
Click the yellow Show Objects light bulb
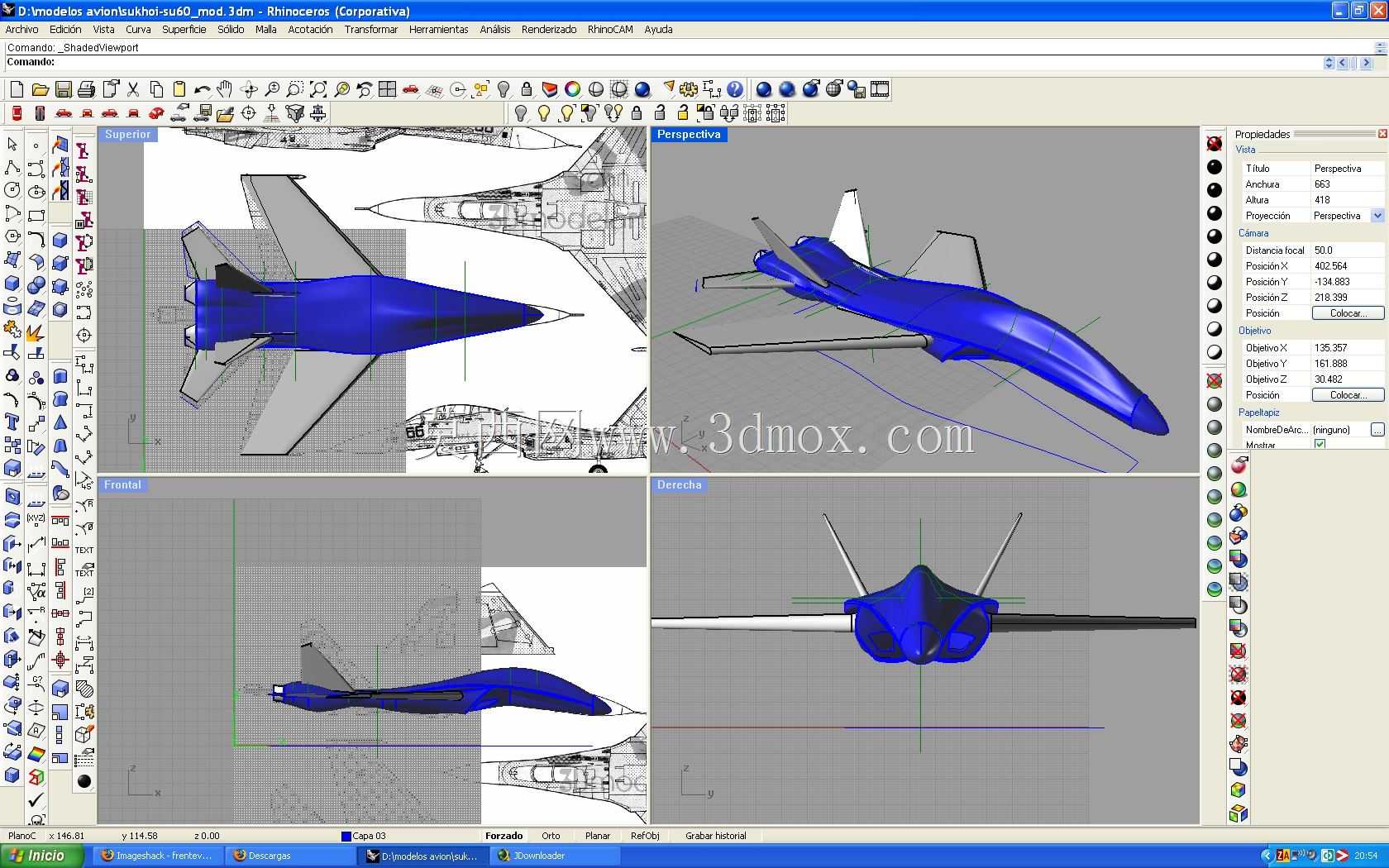click(x=544, y=113)
